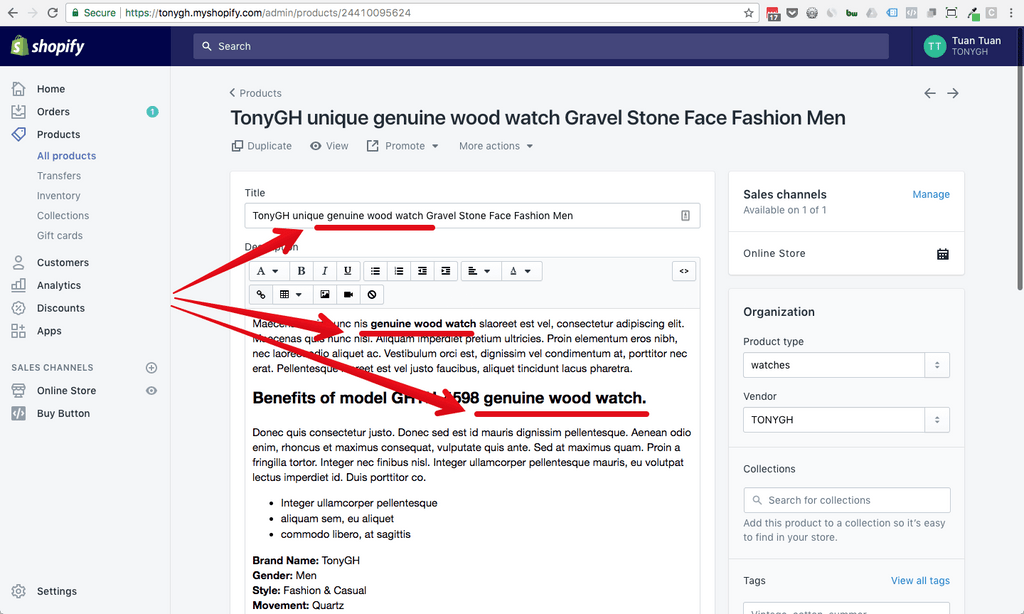Open Settings in the sidebar

pyautogui.click(x=56, y=591)
